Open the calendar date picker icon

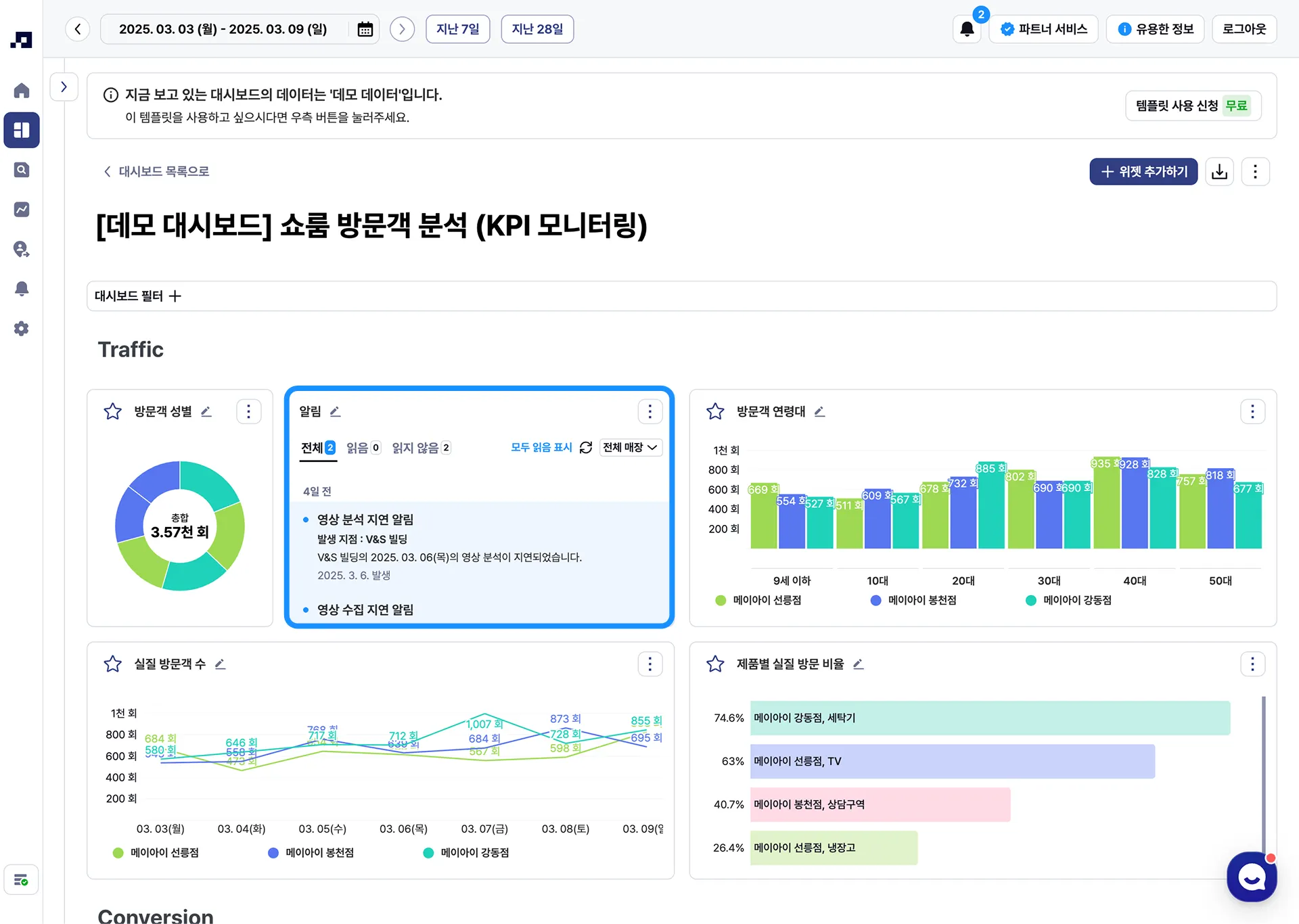point(365,29)
